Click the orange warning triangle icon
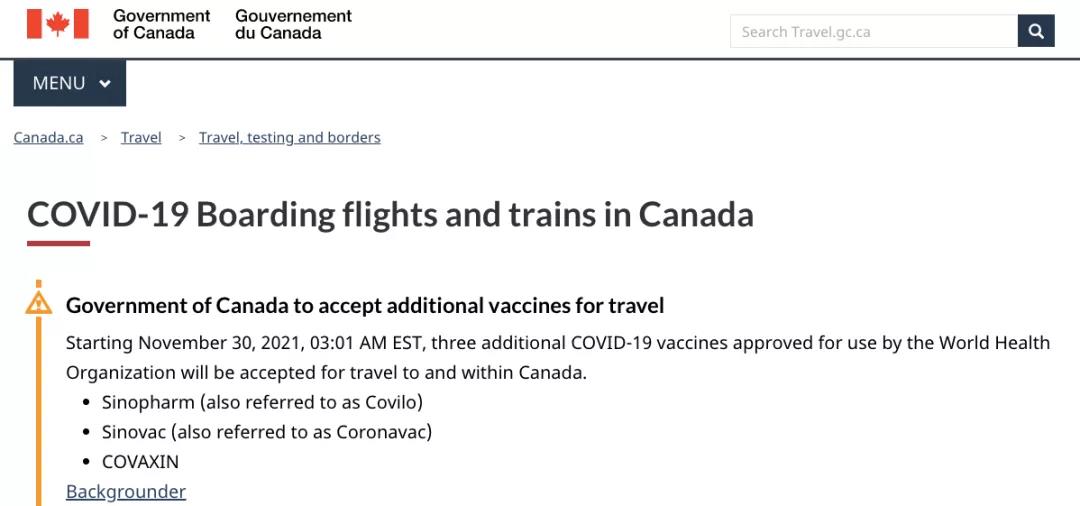Viewport: 1080px width, 506px height. point(39,302)
